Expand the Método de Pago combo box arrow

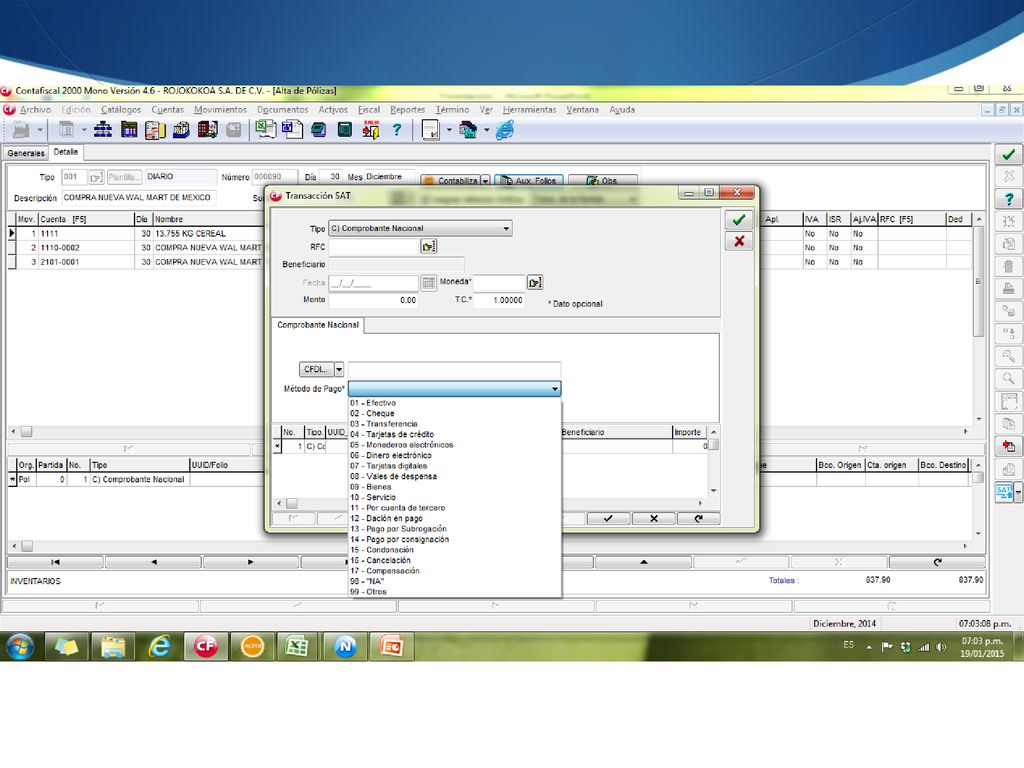[x=554, y=389]
